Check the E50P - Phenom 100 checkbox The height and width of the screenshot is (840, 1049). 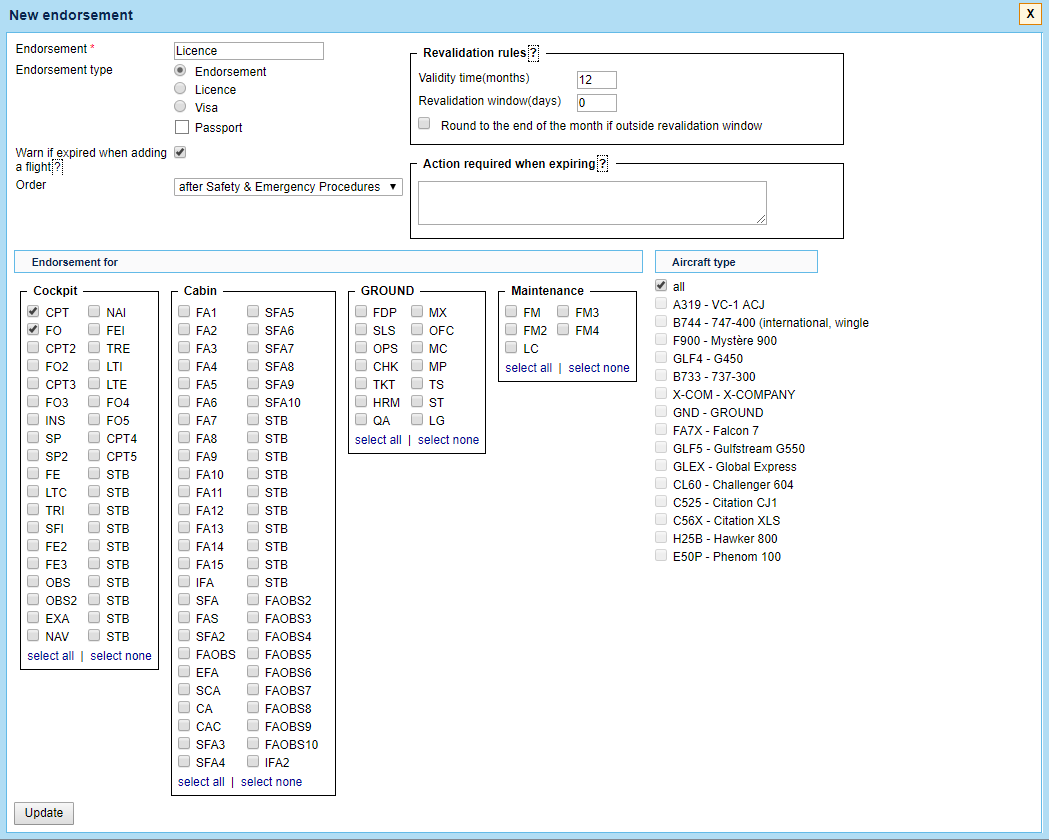tap(661, 556)
